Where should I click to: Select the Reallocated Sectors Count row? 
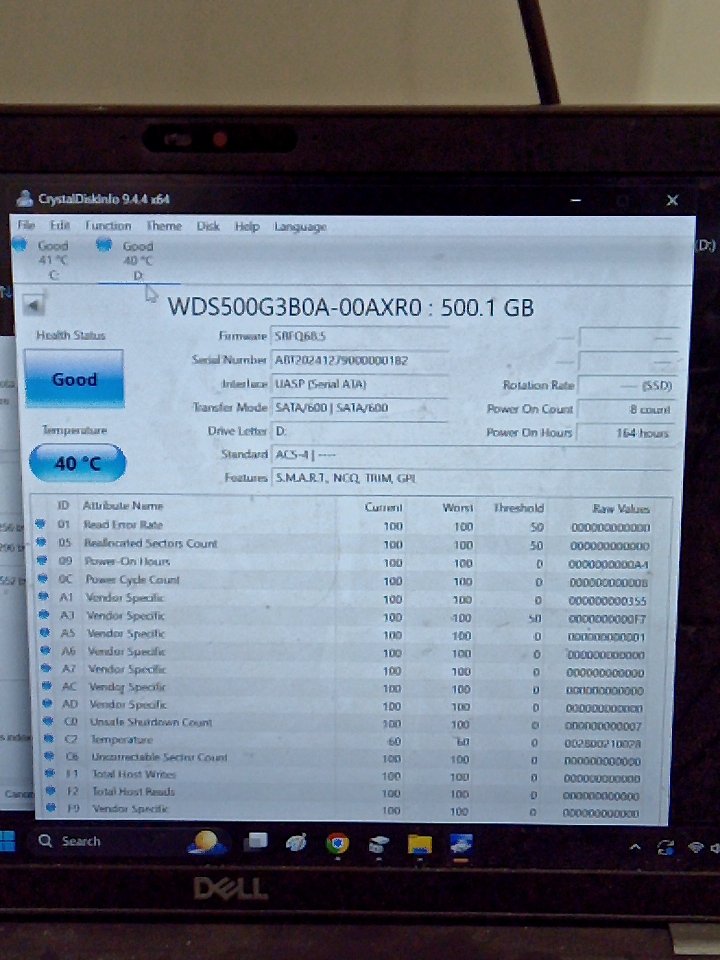coord(150,544)
